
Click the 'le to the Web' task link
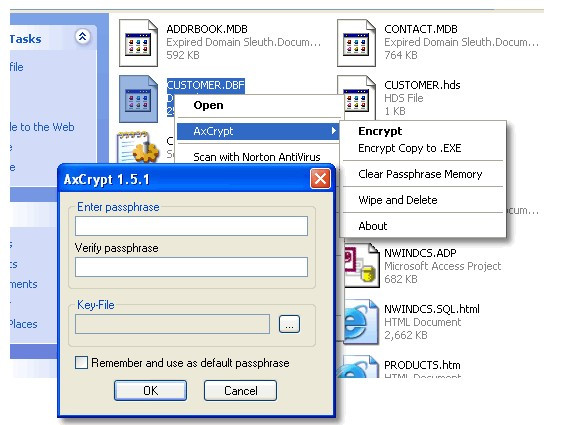click(x=42, y=127)
